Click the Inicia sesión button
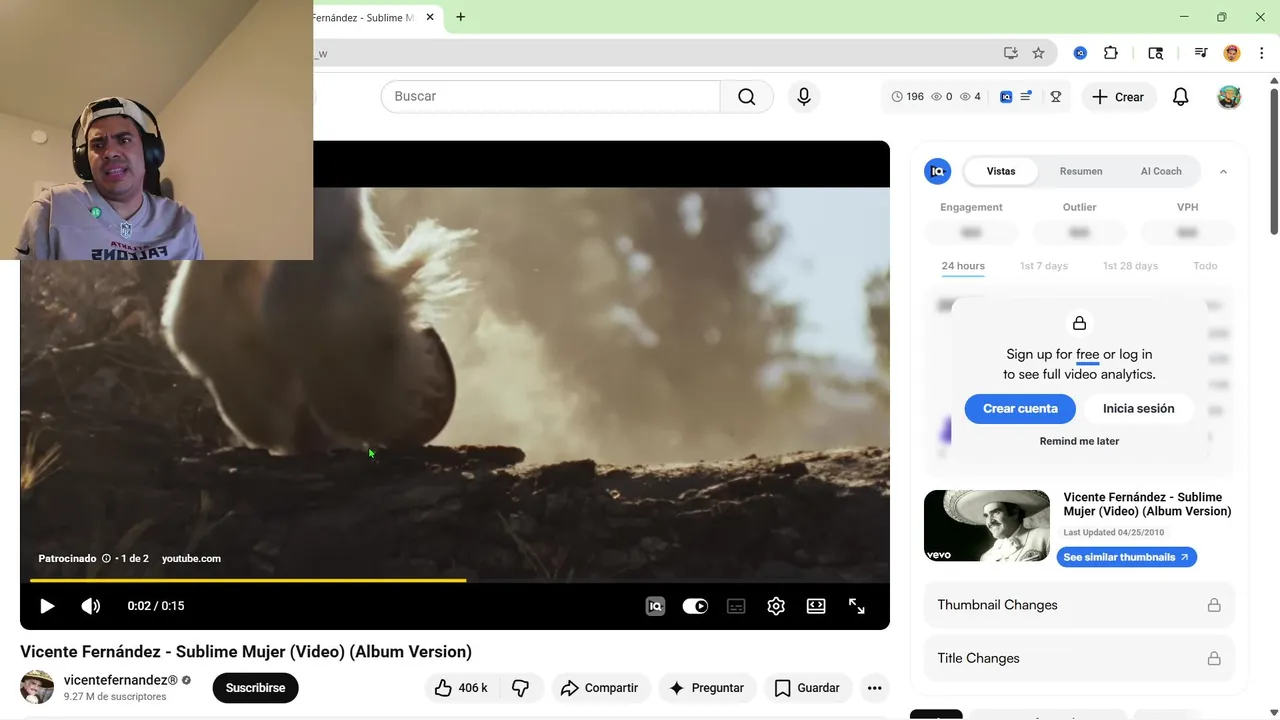 pyautogui.click(x=1138, y=408)
